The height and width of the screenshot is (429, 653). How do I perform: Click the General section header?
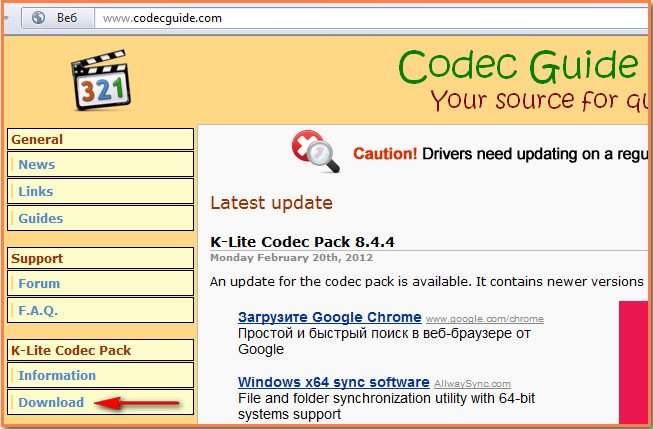(x=100, y=139)
